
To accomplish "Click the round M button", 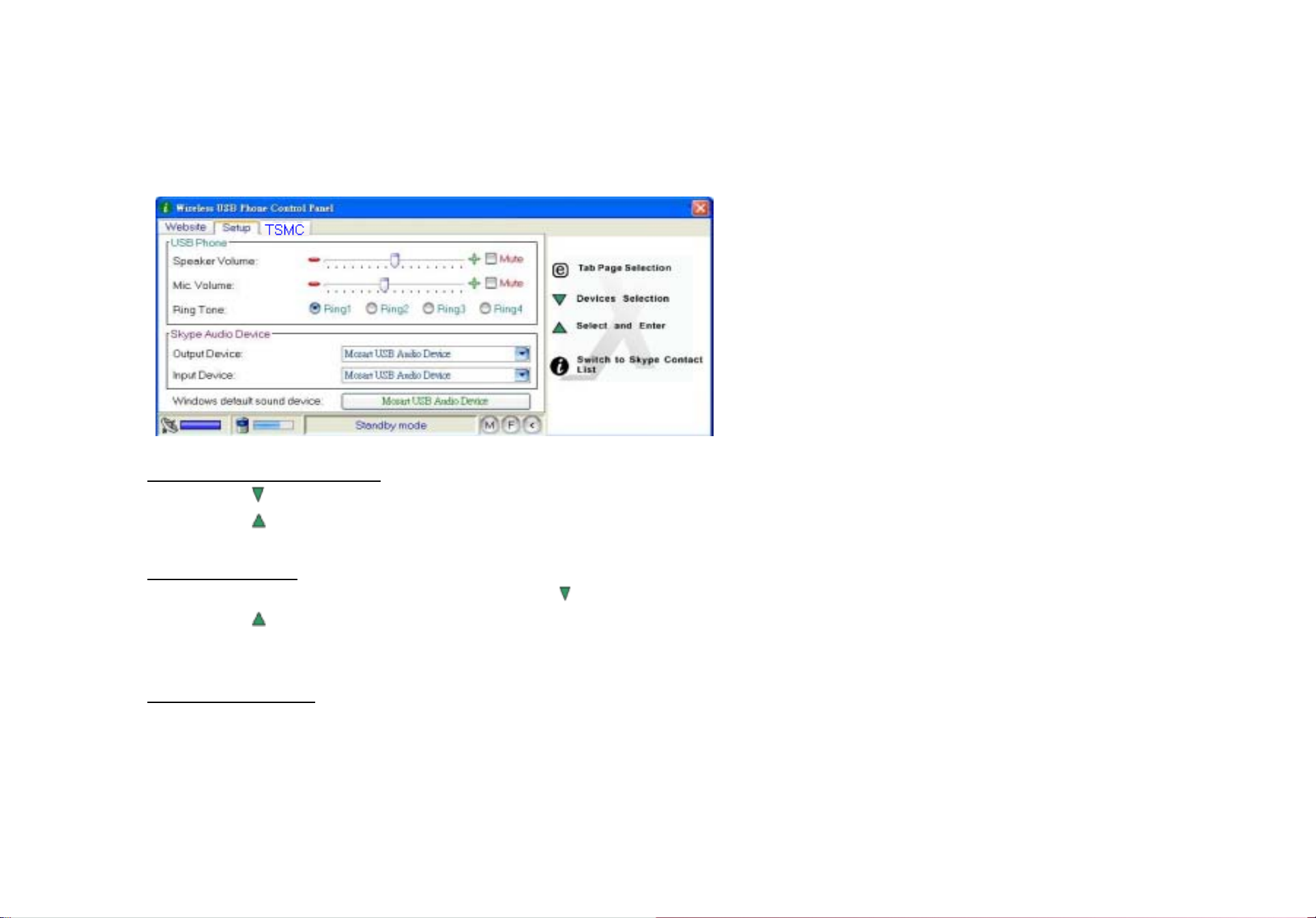I will (489, 425).
